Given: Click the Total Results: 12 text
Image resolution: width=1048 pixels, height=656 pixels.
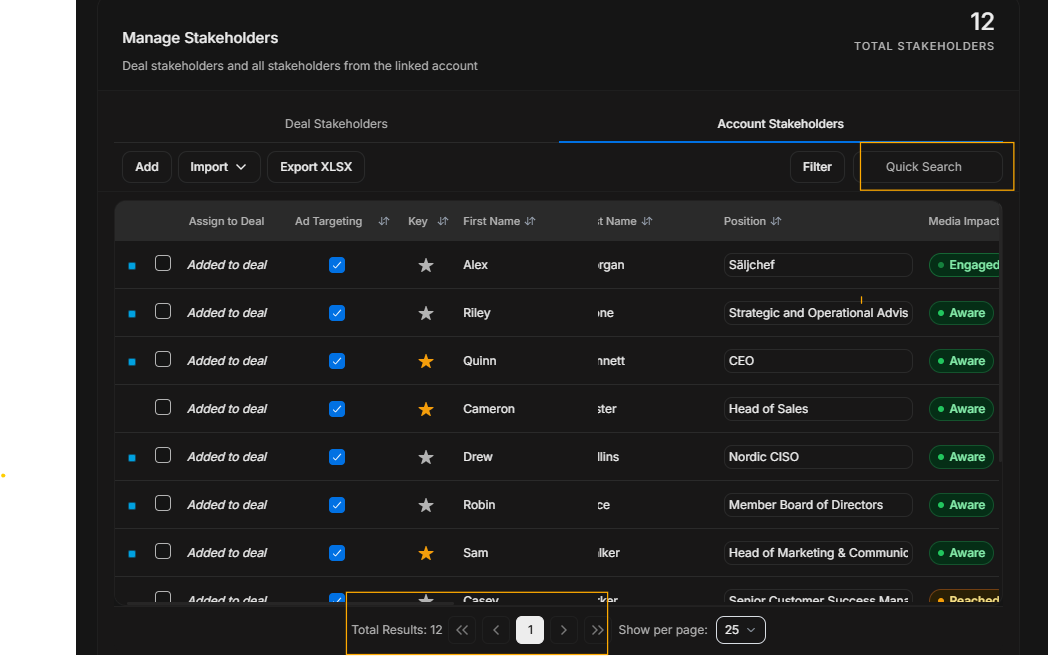Looking at the screenshot, I should pos(397,630).
